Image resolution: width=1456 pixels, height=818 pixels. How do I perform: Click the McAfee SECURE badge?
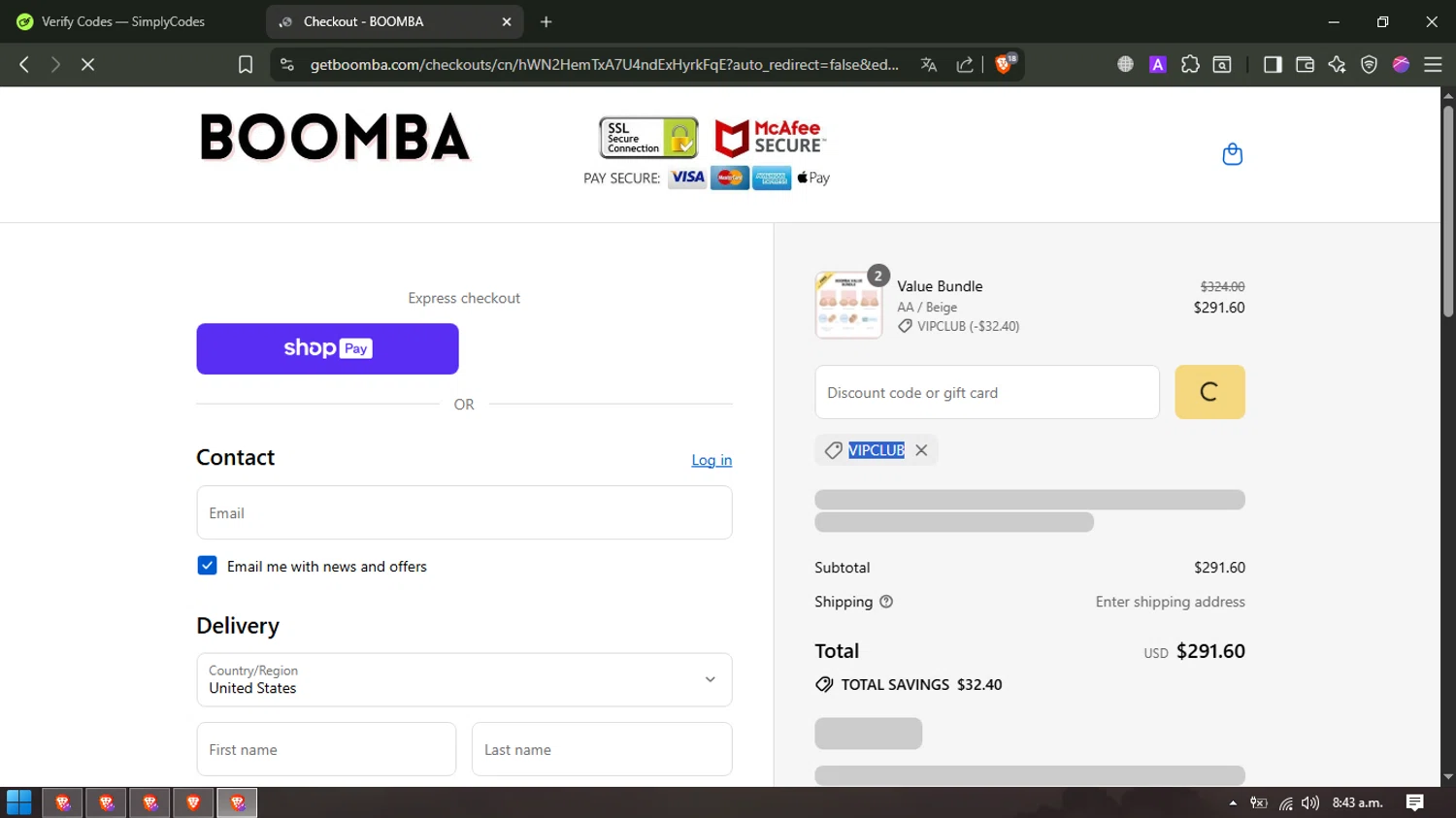[x=771, y=138]
